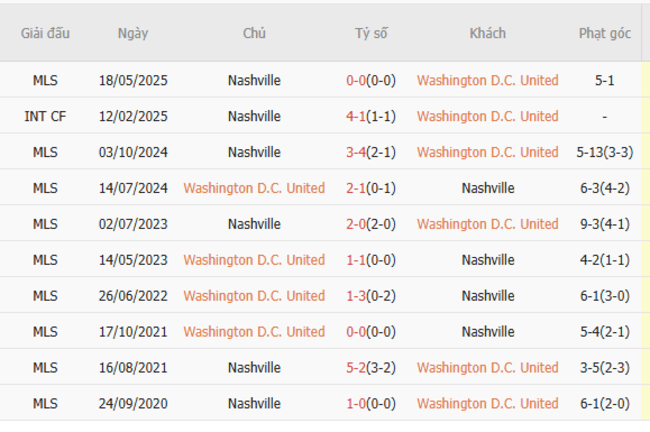Click the 3-4 score from 03/10/2024
The image size is (650, 432).
coord(357,152)
